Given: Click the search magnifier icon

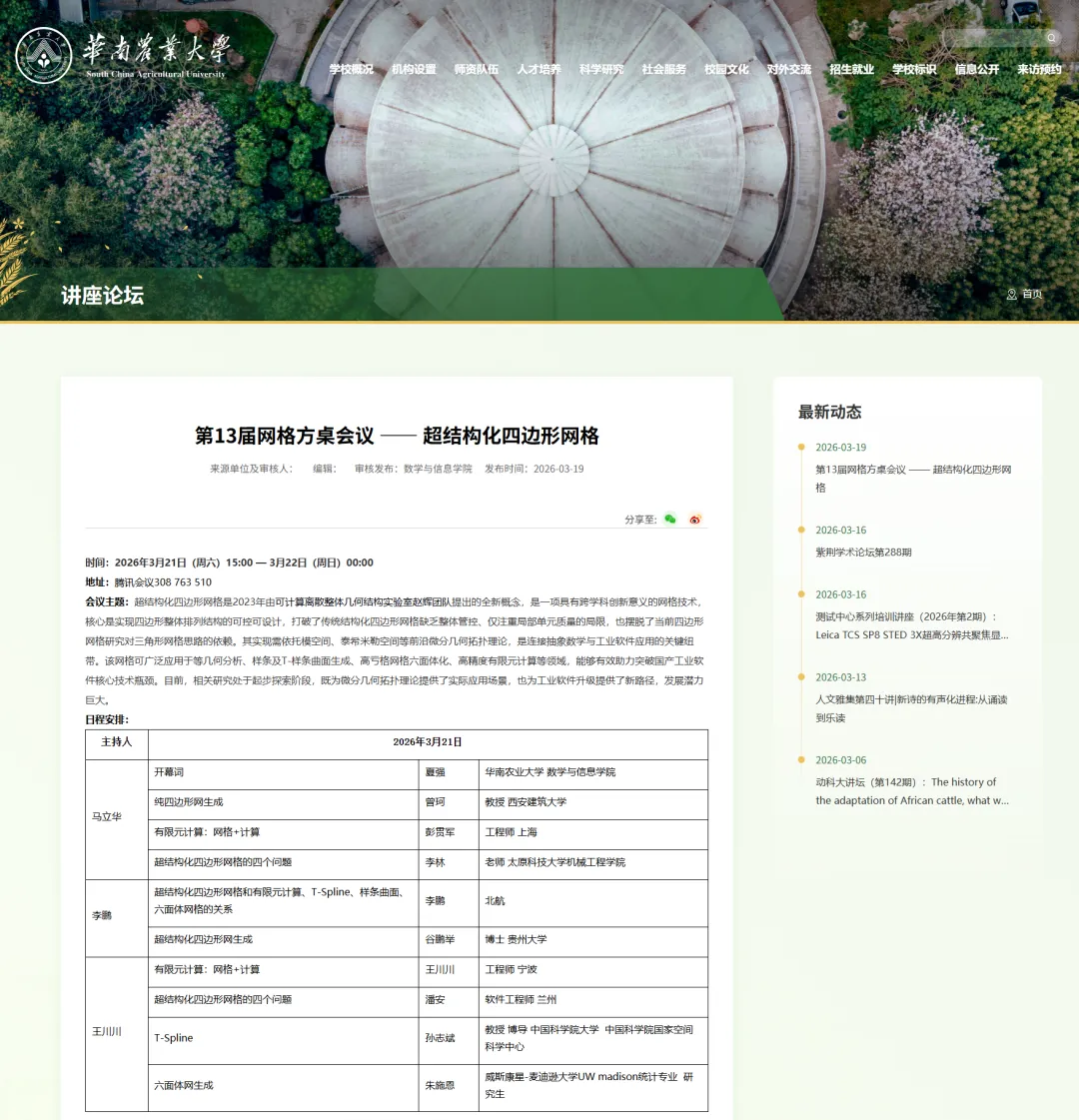Looking at the screenshot, I should pos(1052,38).
